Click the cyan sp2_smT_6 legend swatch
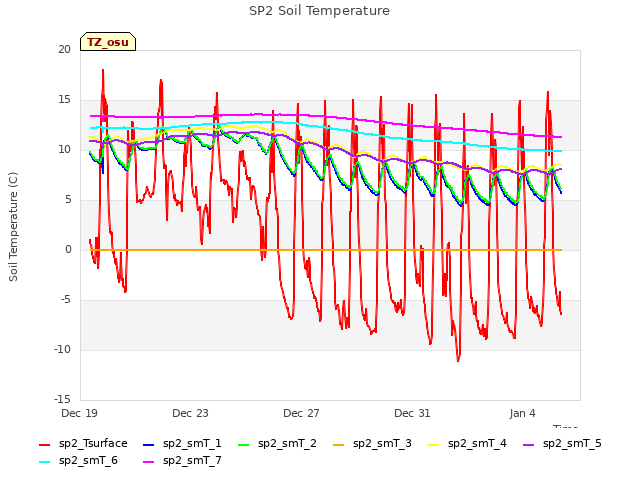This screenshot has width=640, height=480. (44, 462)
